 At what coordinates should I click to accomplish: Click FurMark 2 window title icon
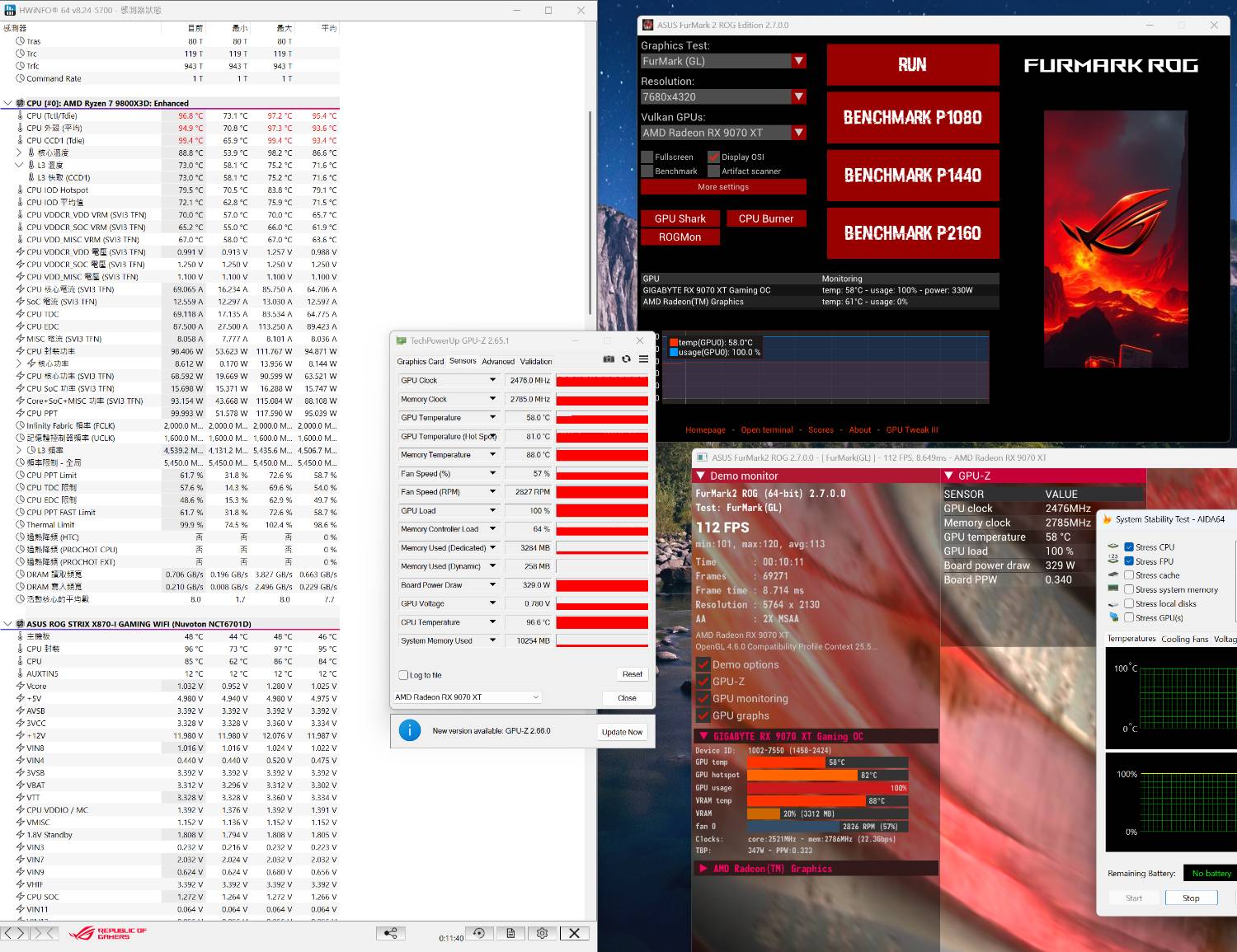coord(648,25)
